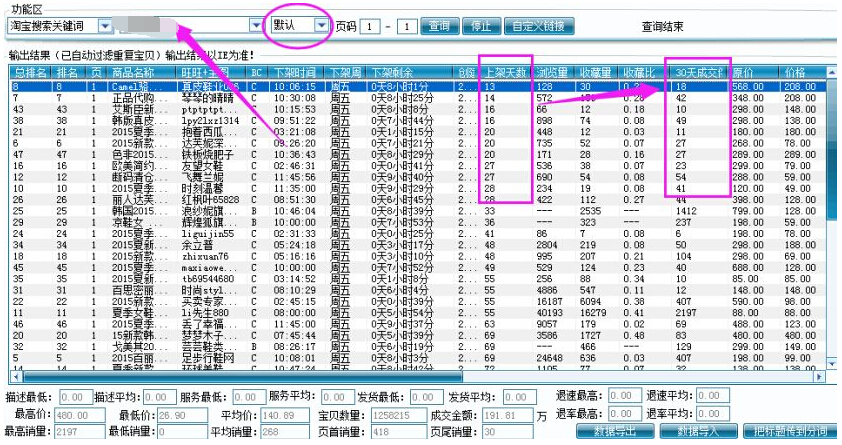Click the first 页码 start page field
The height and width of the screenshot is (445, 842).
pos(370,26)
